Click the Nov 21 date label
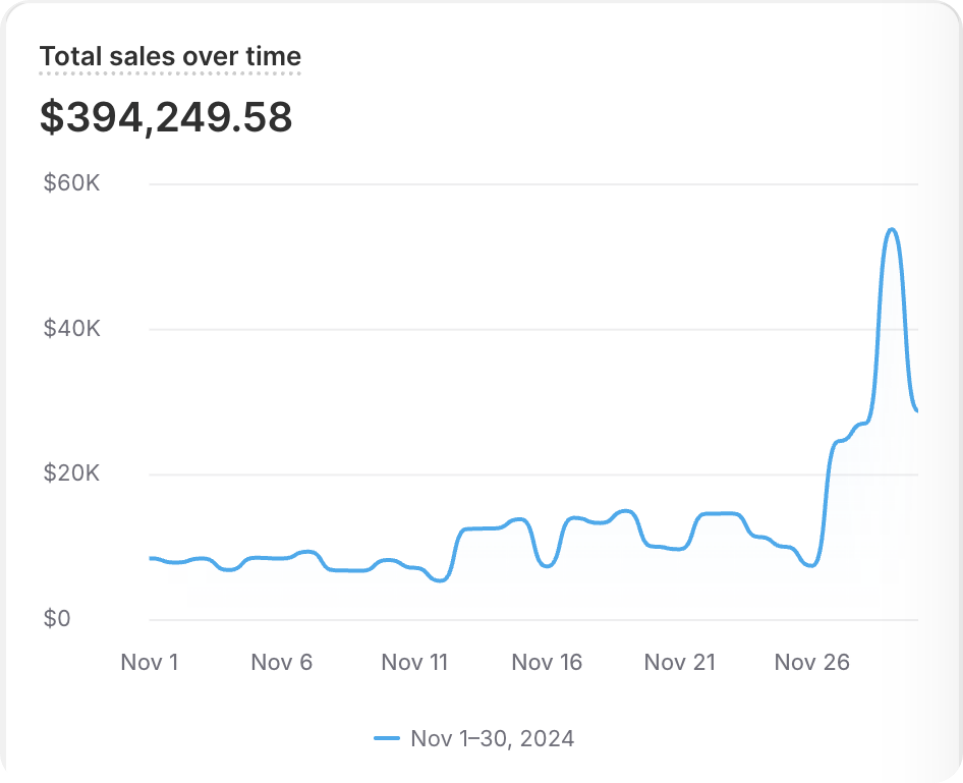This screenshot has height=783, width=963. [680, 662]
